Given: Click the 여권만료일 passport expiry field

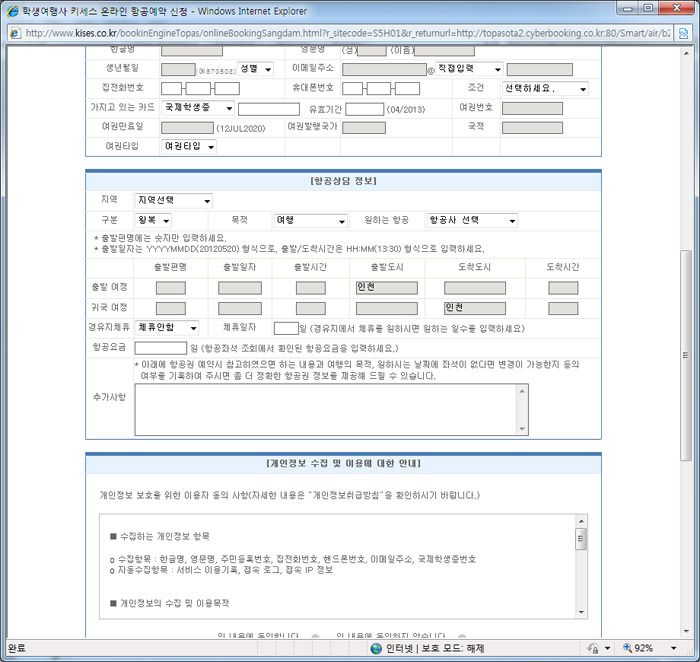Looking at the screenshot, I should point(188,128).
